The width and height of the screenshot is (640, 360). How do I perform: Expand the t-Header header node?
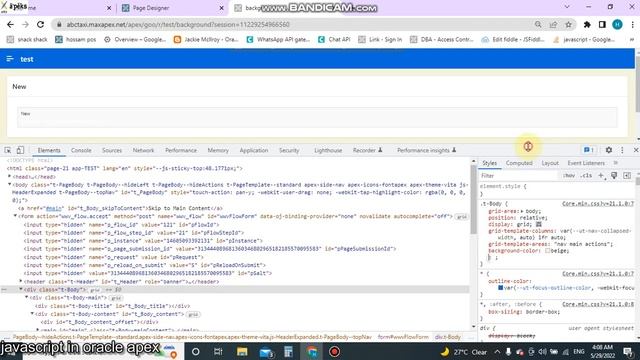tap(21, 281)
